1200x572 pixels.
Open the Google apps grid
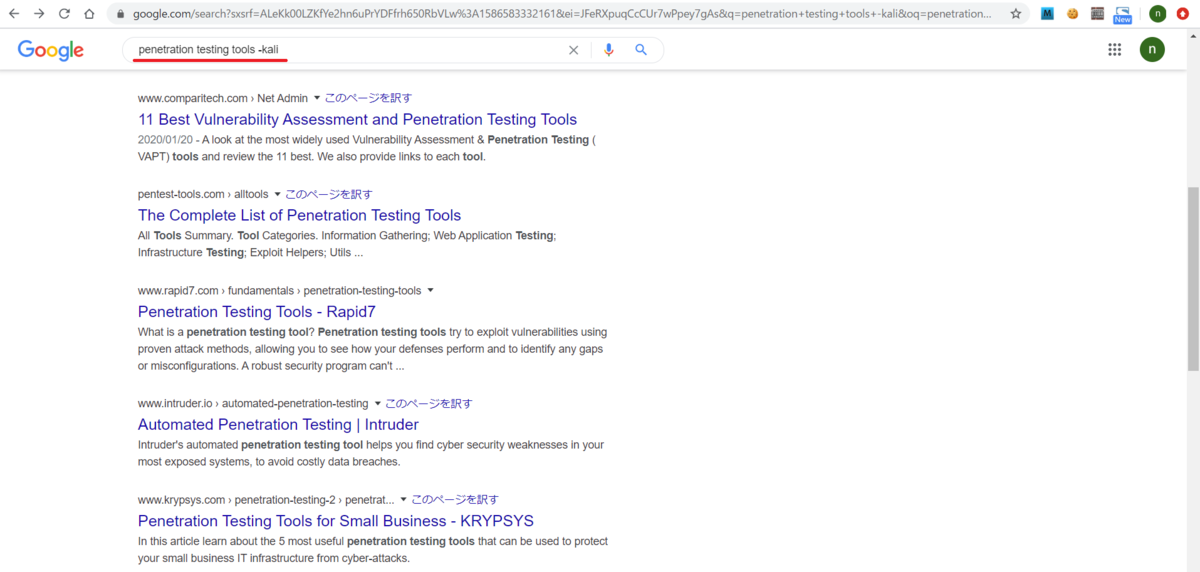click(1115, 50)
